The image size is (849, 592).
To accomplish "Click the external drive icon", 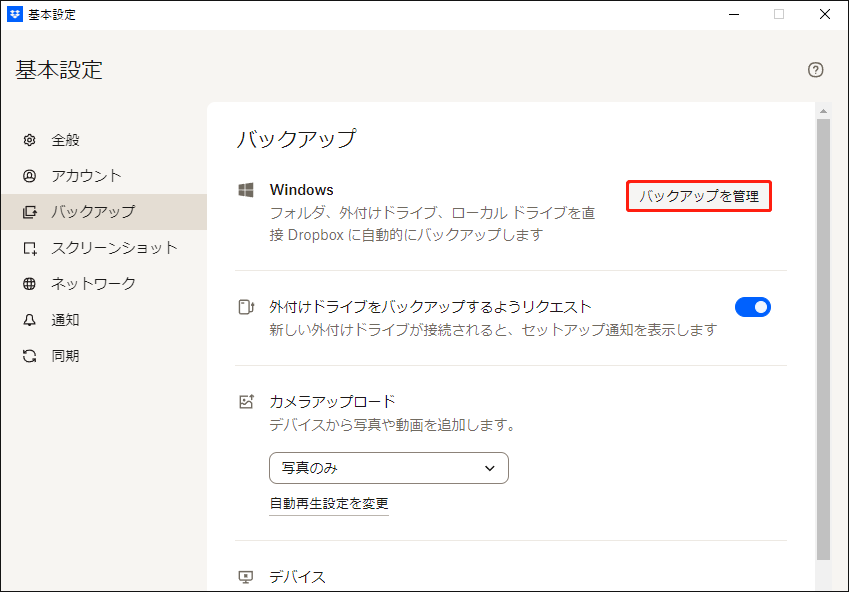I will 246,307.
